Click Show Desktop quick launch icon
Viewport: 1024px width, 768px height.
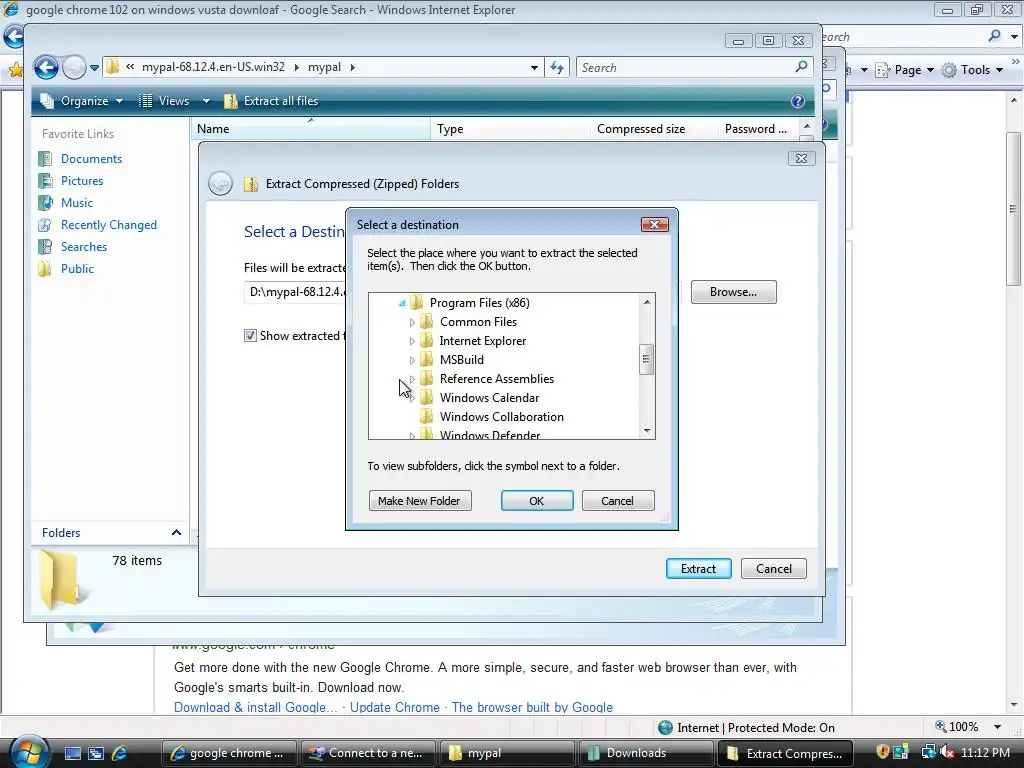coord(73,754)
